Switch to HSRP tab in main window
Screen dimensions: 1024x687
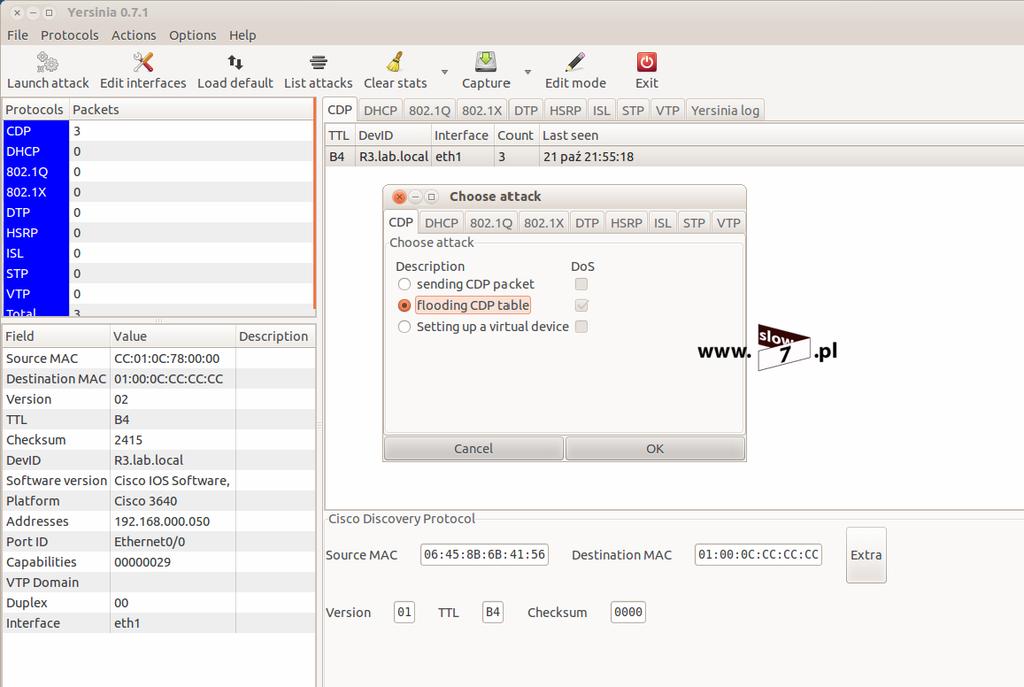565,110
